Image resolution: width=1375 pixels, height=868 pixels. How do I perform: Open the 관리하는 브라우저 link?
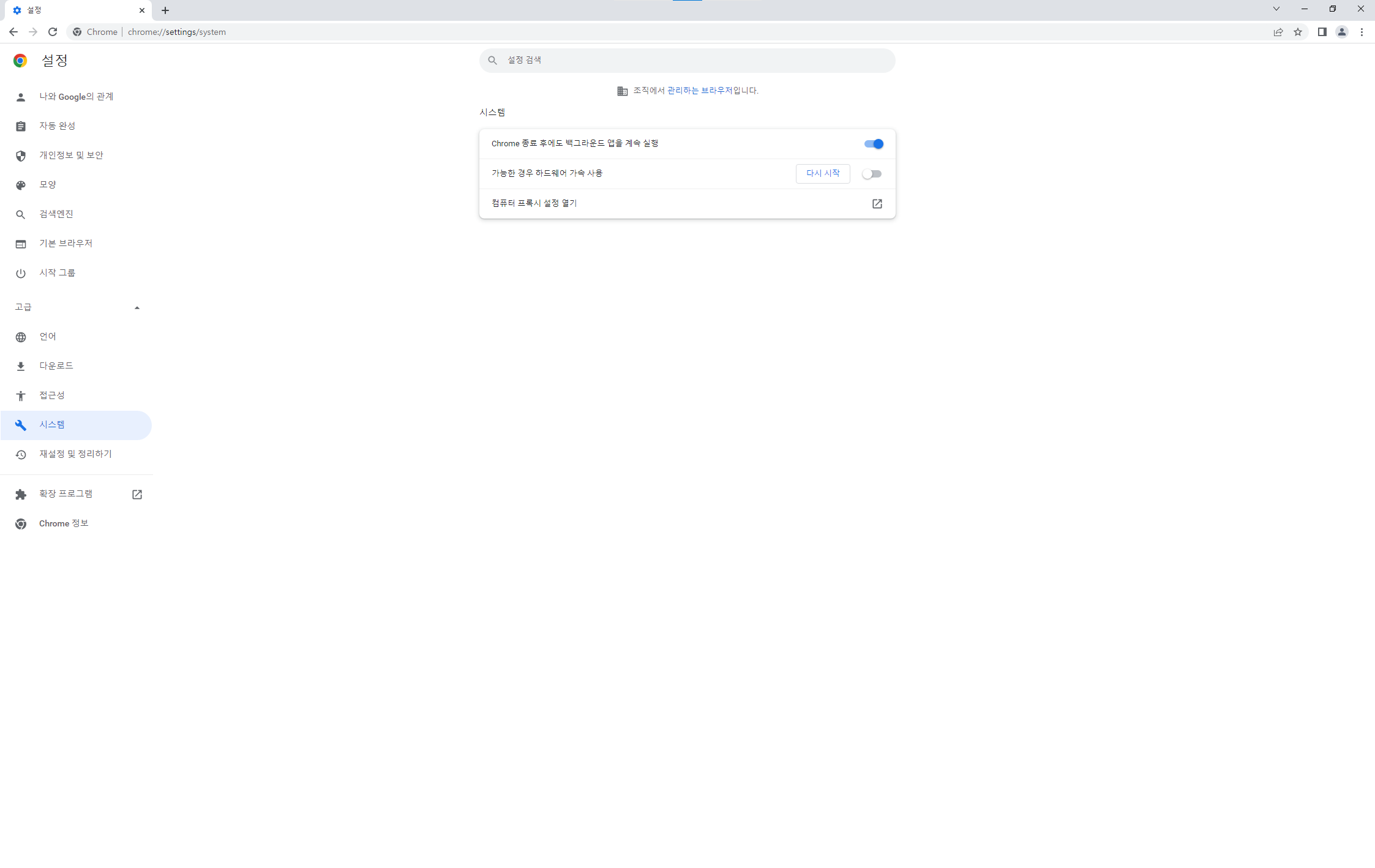pos(699,91)
